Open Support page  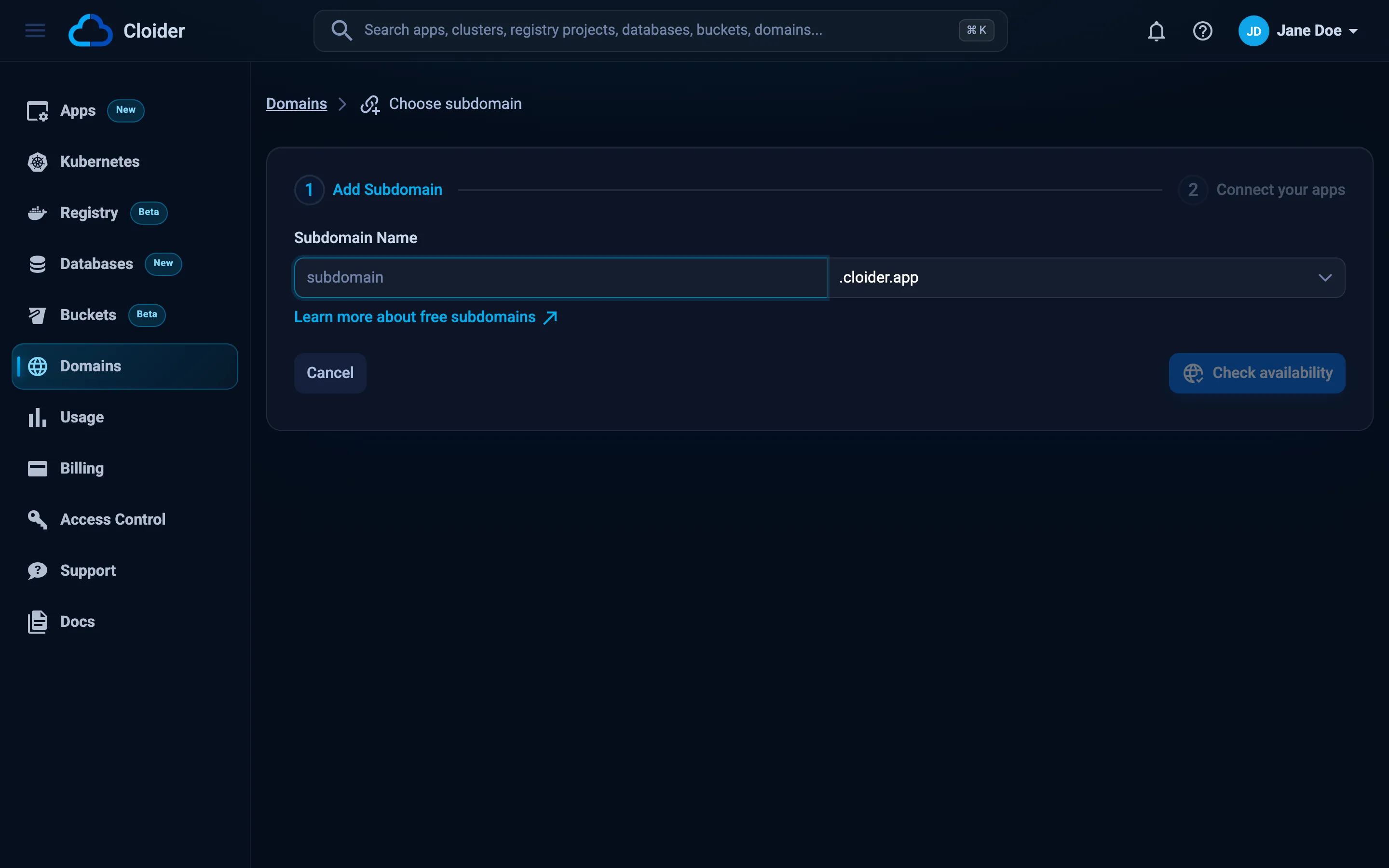pyautogui.click(x=125, y=570)
